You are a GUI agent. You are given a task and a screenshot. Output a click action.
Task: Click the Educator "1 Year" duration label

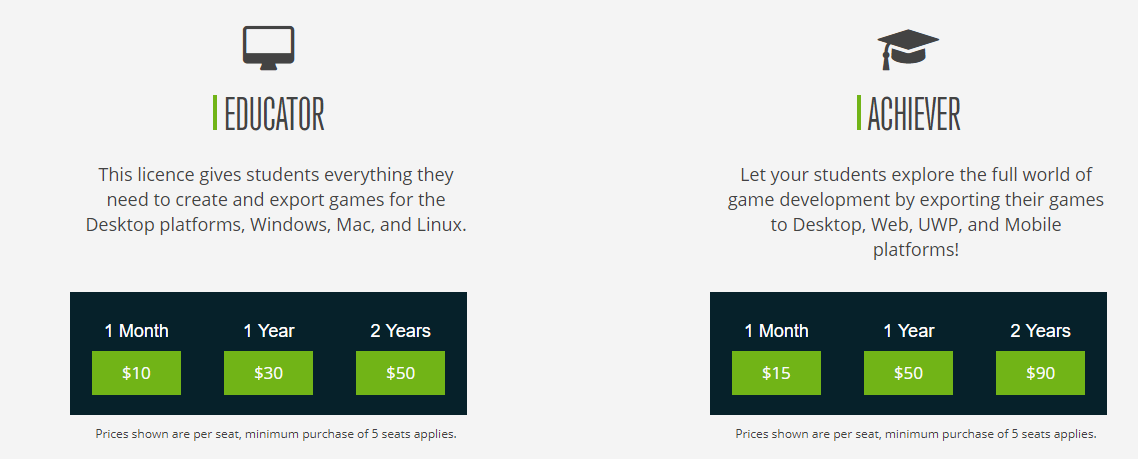click(x=268, y=331)
